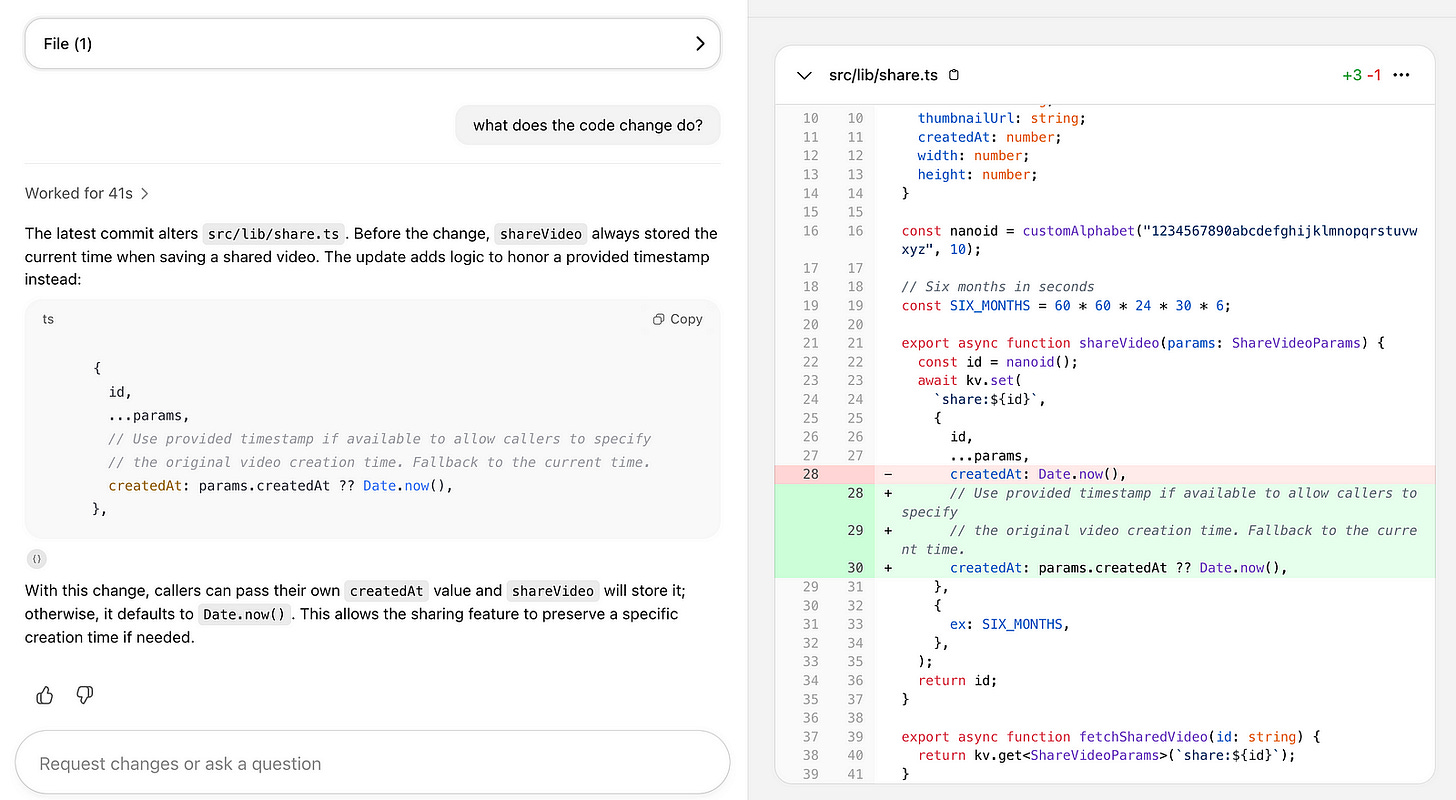Click the "ts" language label on the snippet
The width and height of the screenshot is (1456, 800).
coord(48,319)
